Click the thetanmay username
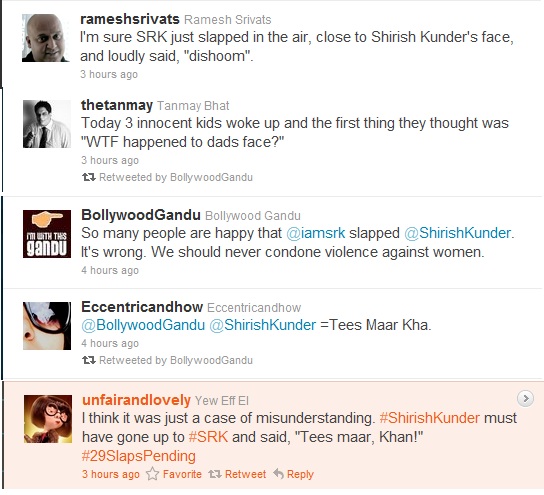The height and width of the screenshot is (495, 544). tap(117, 105)
